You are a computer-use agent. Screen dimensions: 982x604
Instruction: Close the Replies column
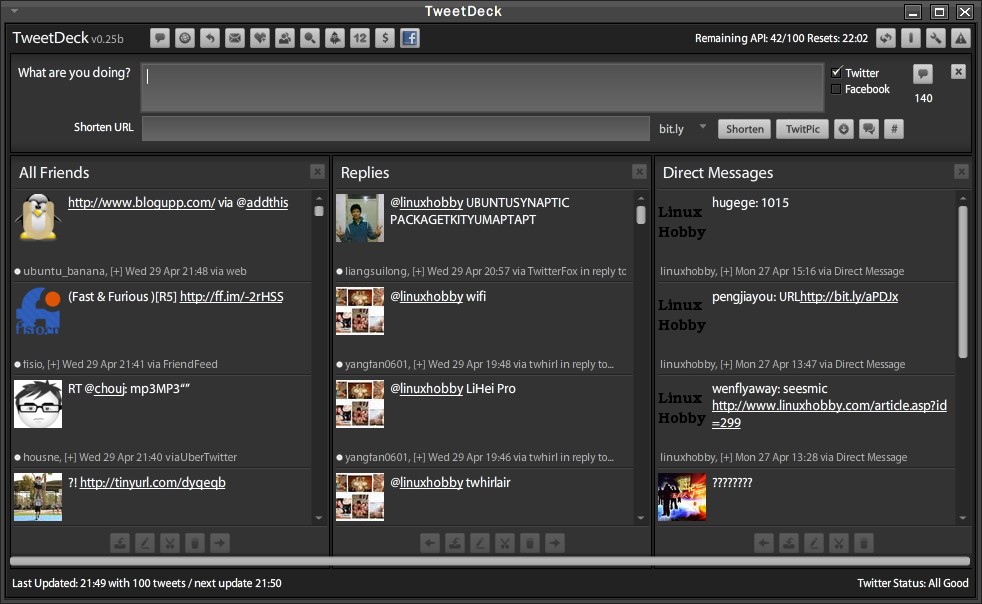point(639,172)
